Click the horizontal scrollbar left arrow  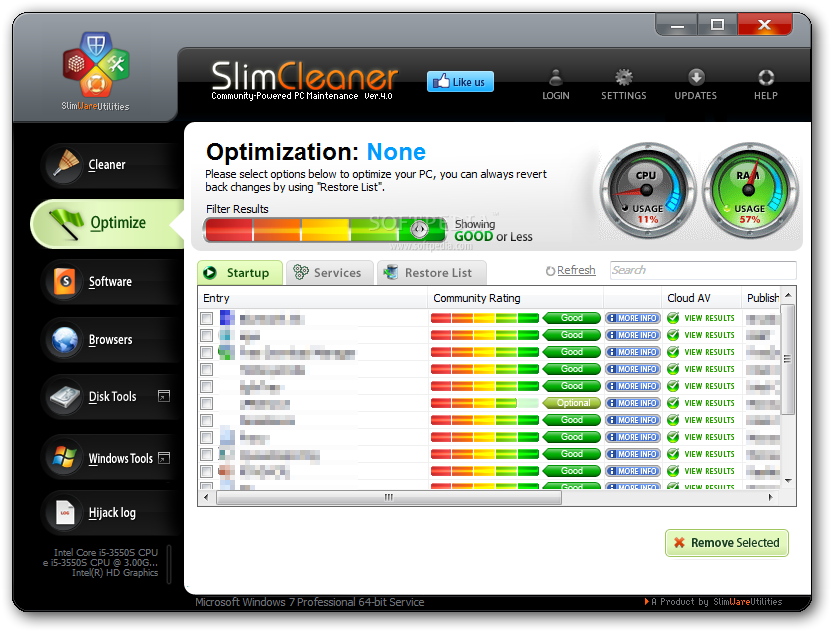[x=206, y=498]
